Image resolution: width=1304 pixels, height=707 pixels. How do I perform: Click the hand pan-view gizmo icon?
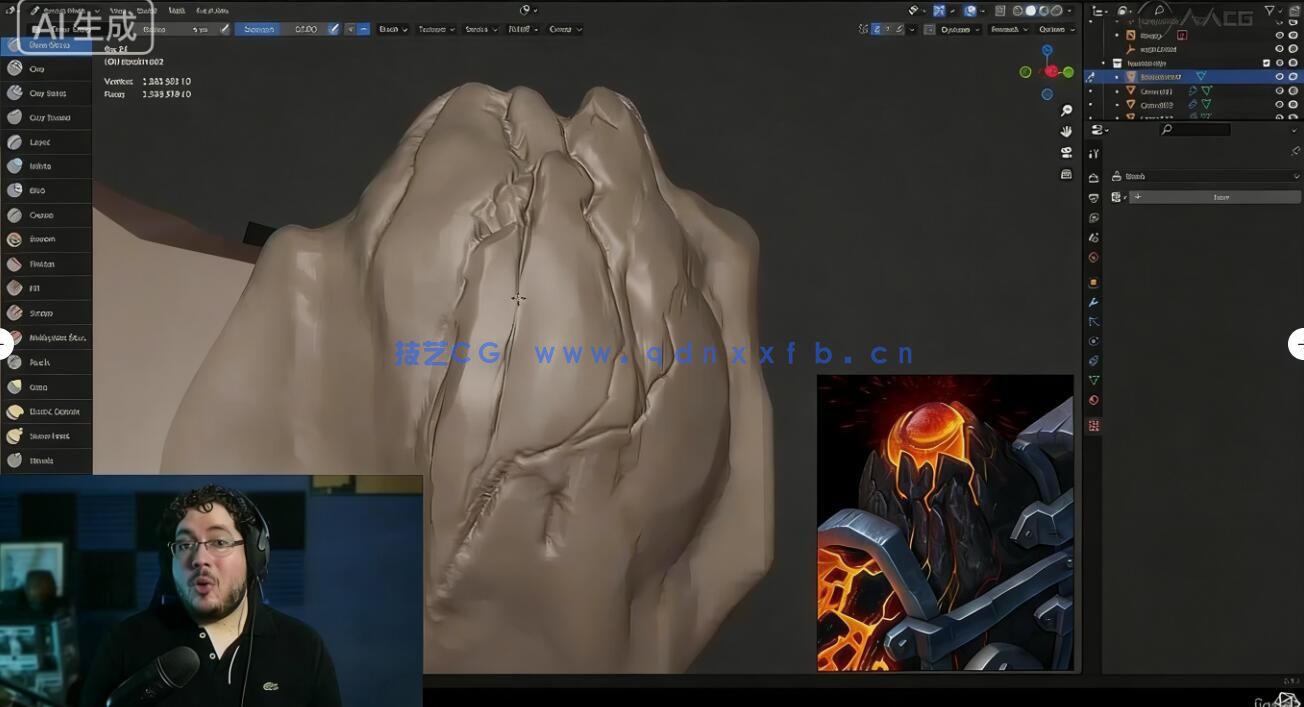[1066, 131]
